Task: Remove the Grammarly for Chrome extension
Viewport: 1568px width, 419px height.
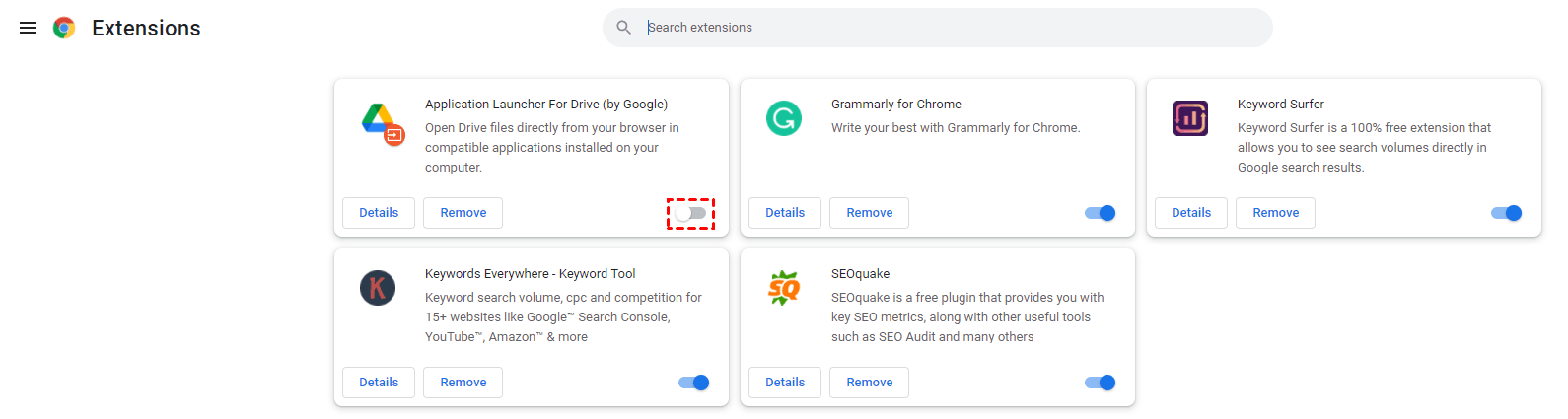Action: tap(869, 213)
